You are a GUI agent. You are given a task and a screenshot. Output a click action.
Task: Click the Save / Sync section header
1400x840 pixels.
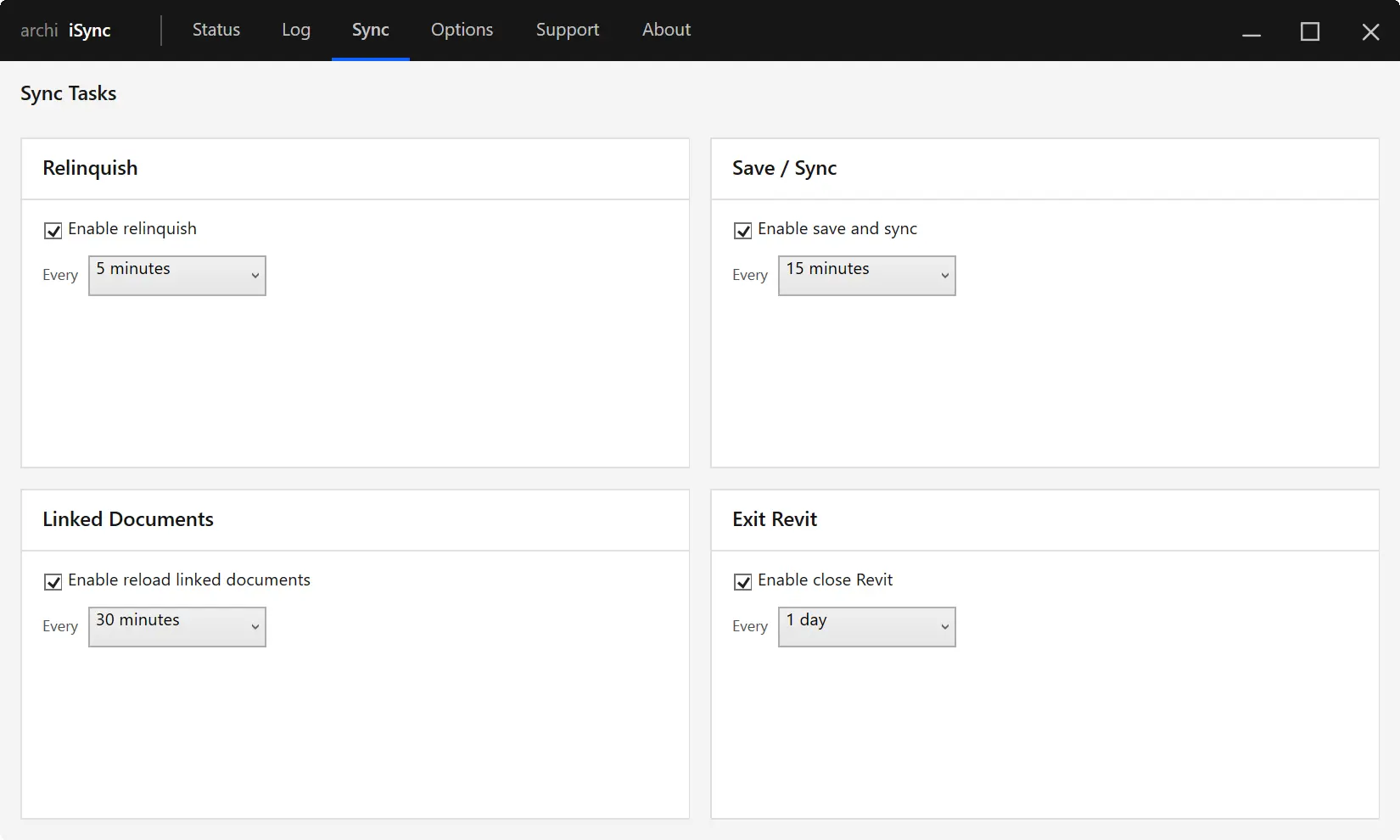coord(784,168)
